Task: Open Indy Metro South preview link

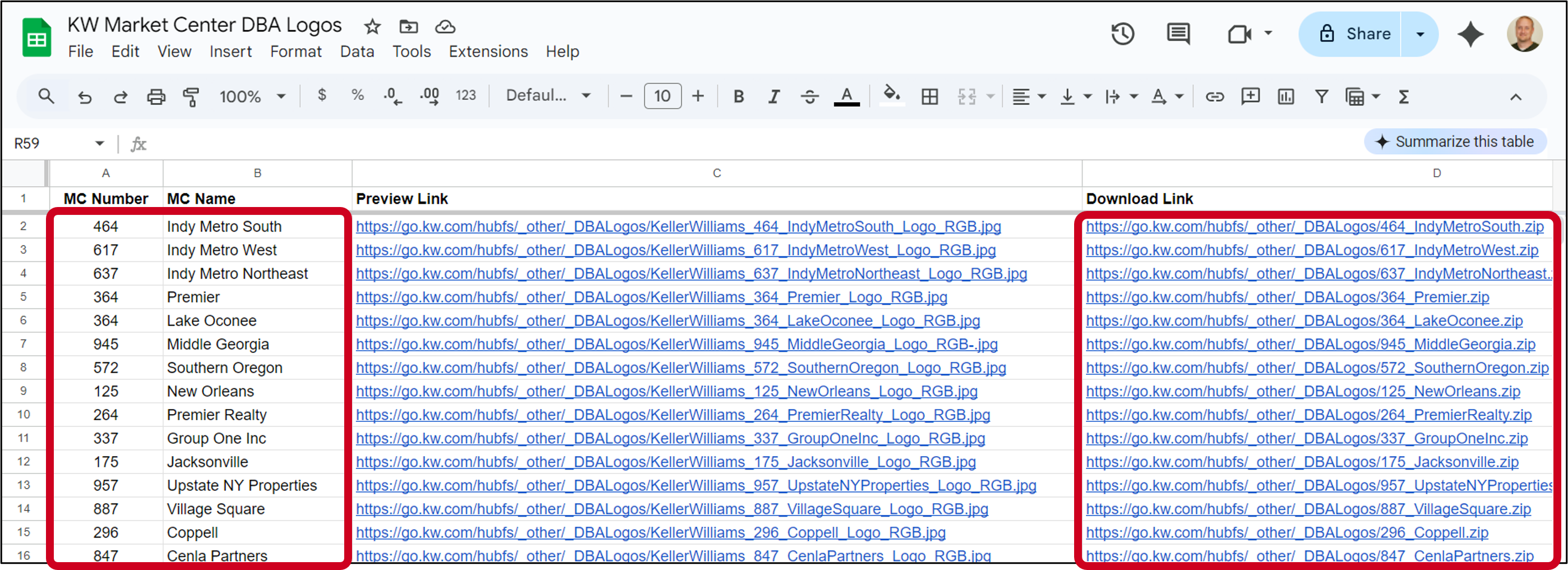Action: (678, 227)
